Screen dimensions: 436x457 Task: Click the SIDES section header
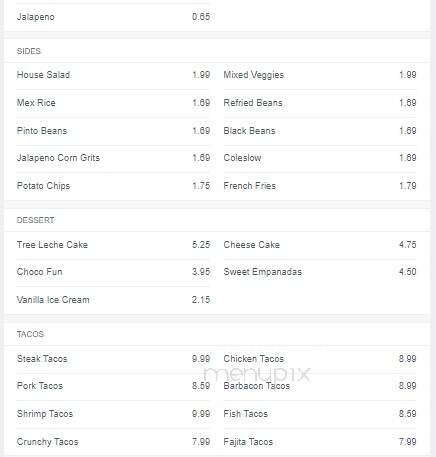coord(29,51)
